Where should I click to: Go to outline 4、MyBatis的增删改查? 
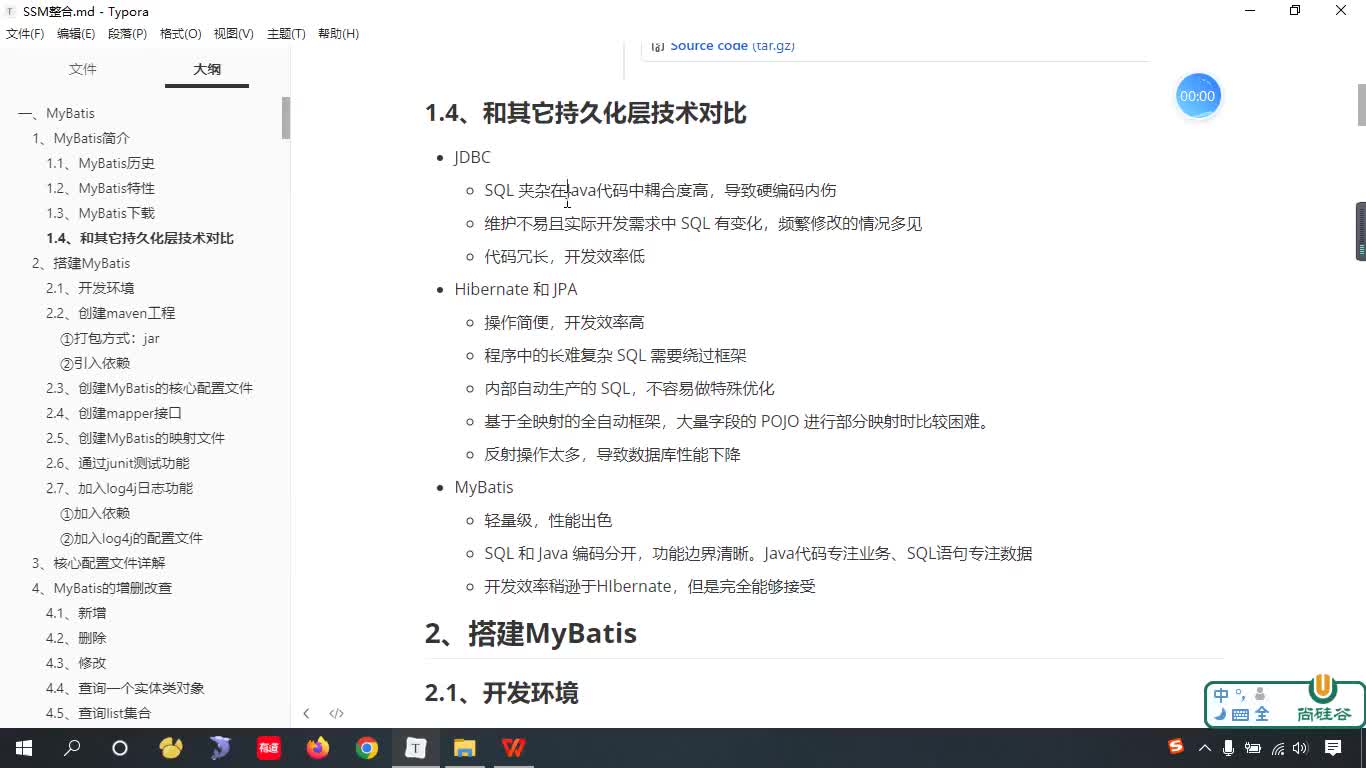[x=102, y=588]
